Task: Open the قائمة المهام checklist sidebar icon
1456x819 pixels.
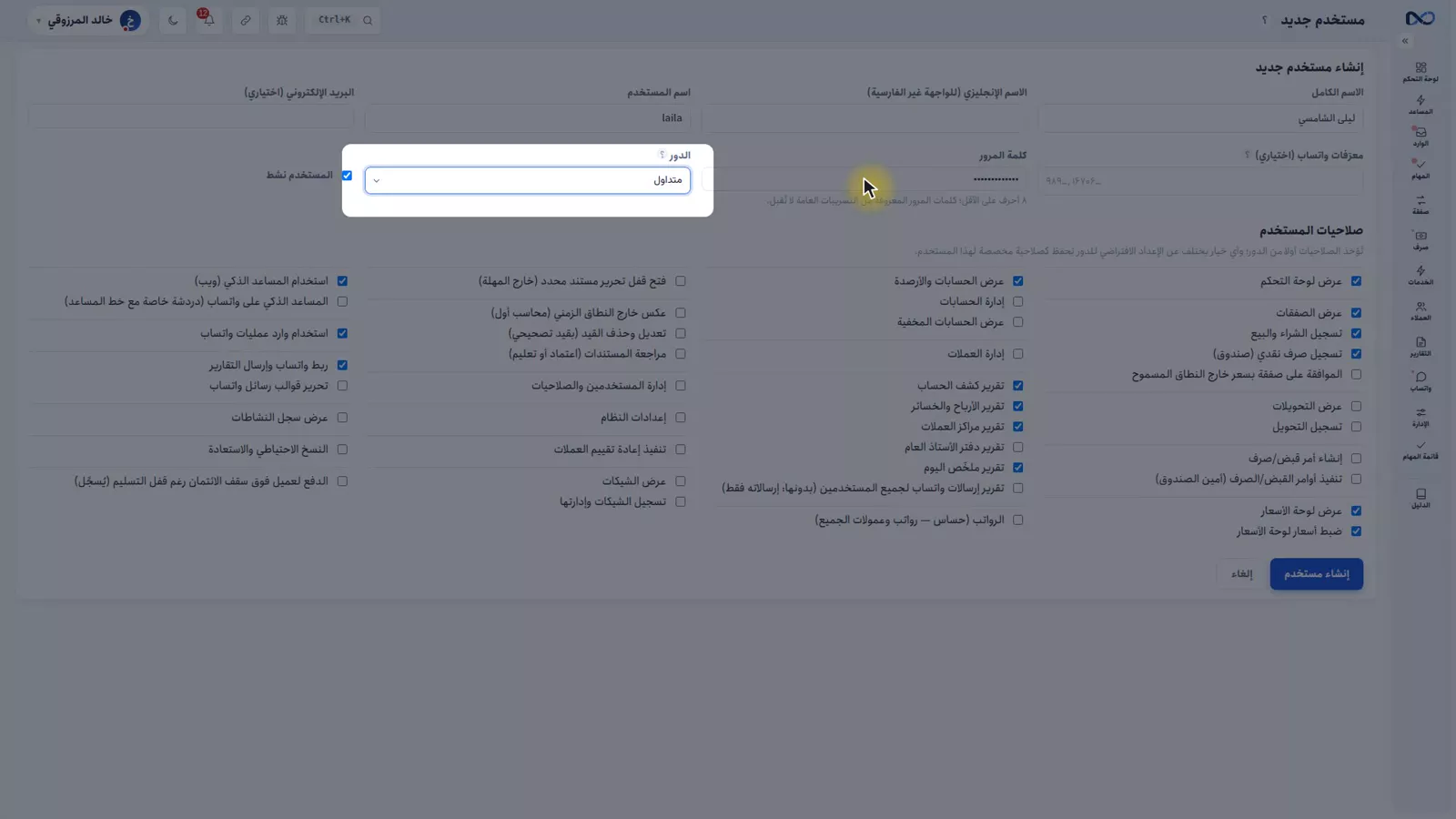Action: (1421, 450)
